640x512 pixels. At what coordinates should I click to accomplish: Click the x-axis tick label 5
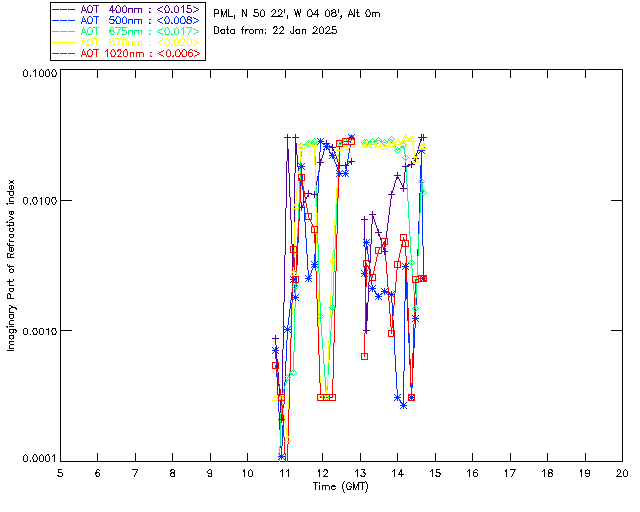tap(60, 473)
